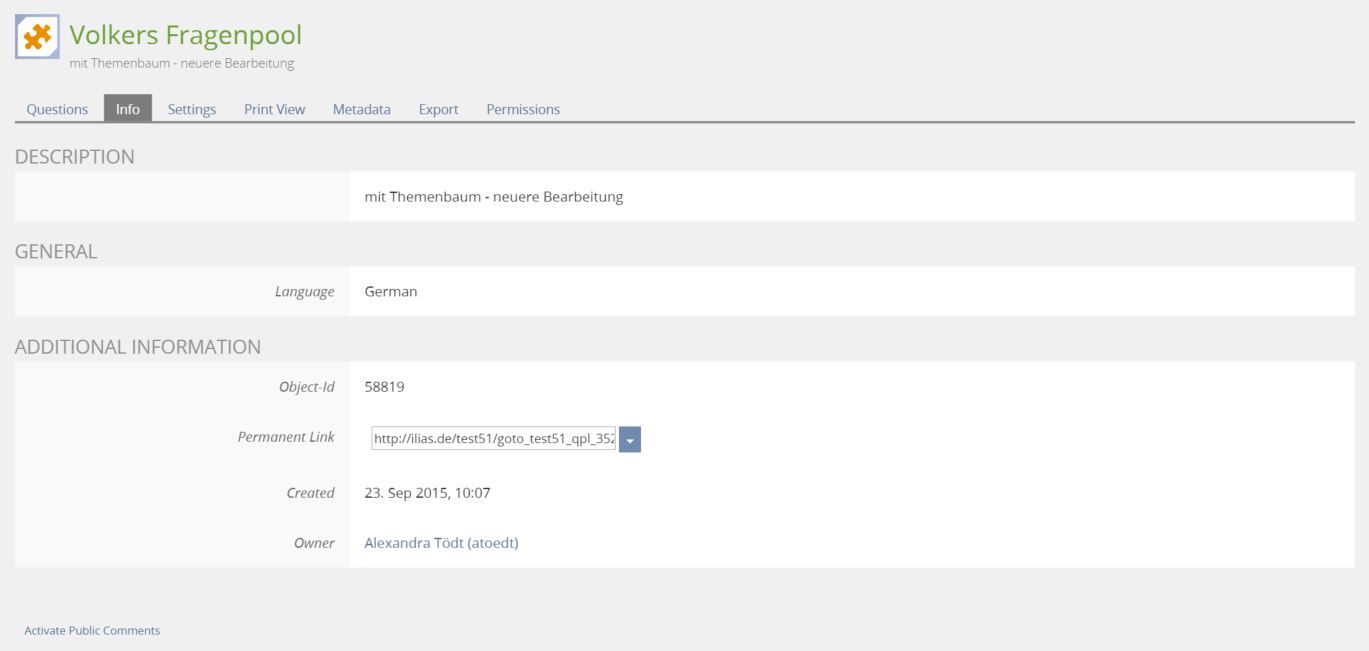This screenshot has width=1369, height=651.
Task: Click the Volkers Fragenpool page title
Action: click(x=185, y=35)
